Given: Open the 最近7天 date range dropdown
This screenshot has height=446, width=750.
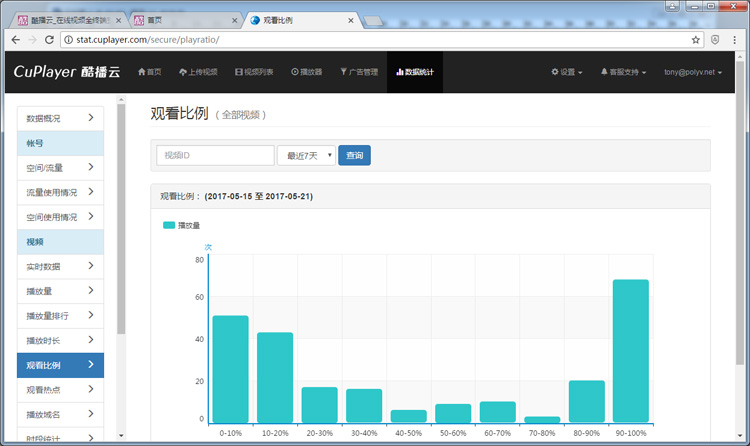Looking at the screenshot, I should (x=306, y=155).
